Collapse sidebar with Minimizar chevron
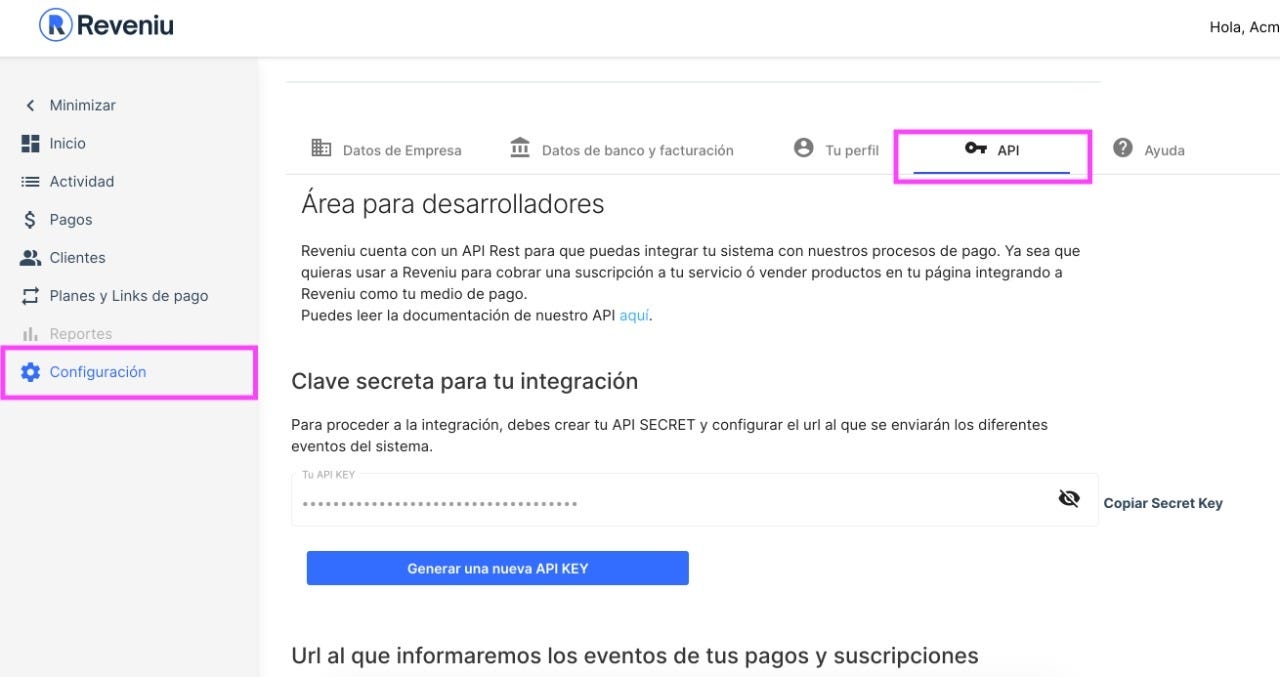 tap(30, 105)
